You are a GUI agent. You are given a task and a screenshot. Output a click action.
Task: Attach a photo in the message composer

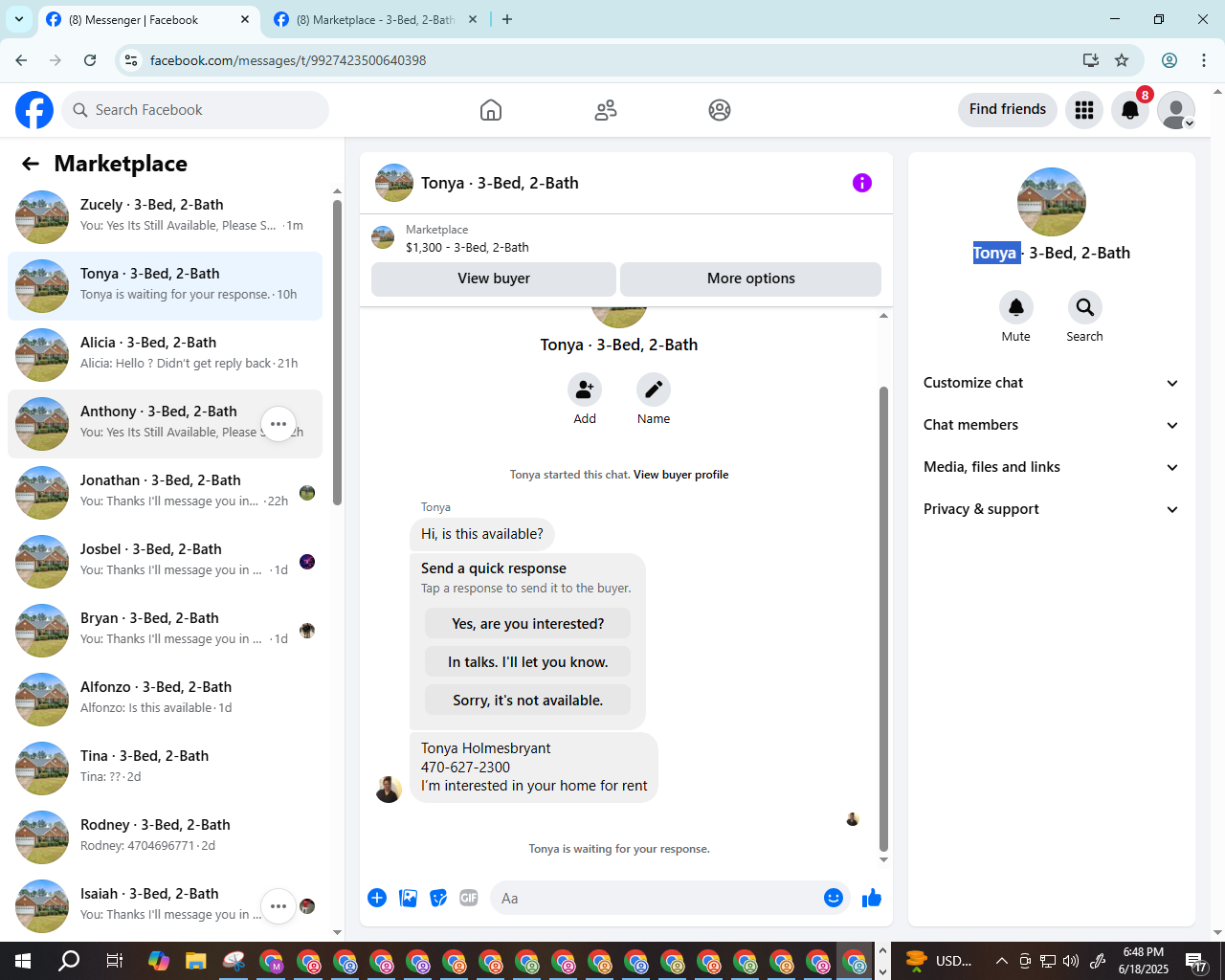coord(408,898)
